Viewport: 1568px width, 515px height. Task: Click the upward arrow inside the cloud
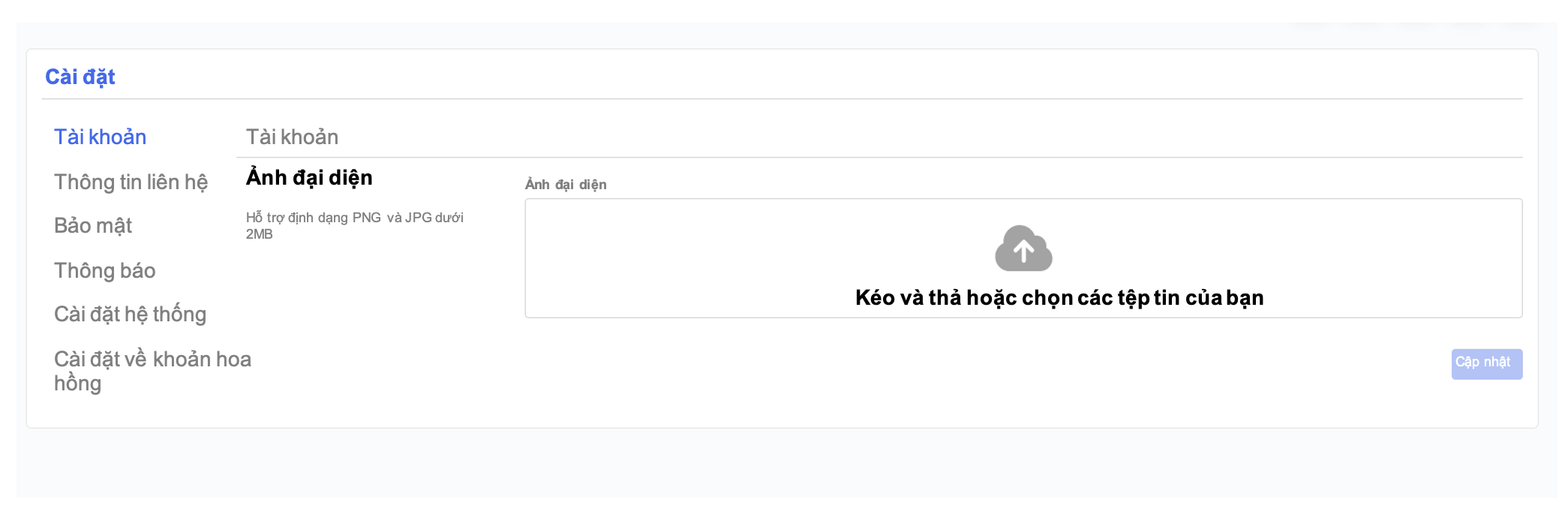click(x=1023, y=251)
